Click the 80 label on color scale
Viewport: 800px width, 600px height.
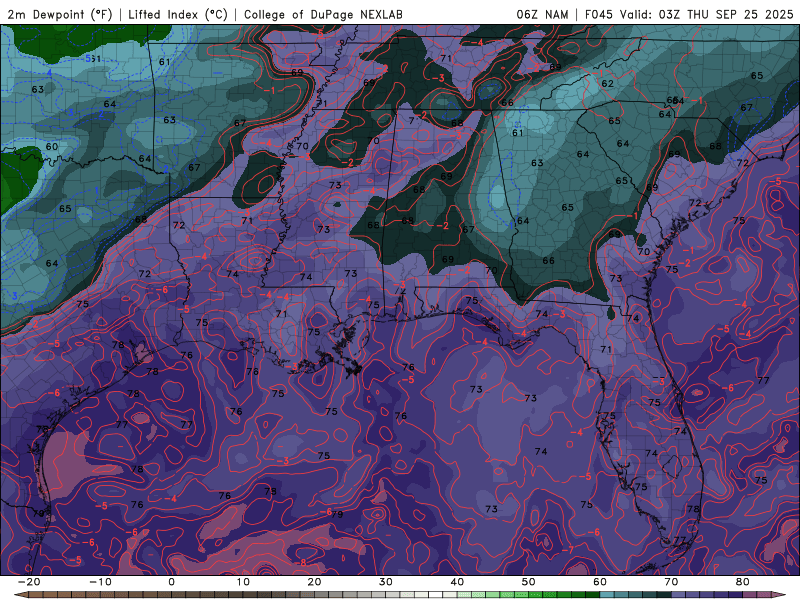coord(743,582)
